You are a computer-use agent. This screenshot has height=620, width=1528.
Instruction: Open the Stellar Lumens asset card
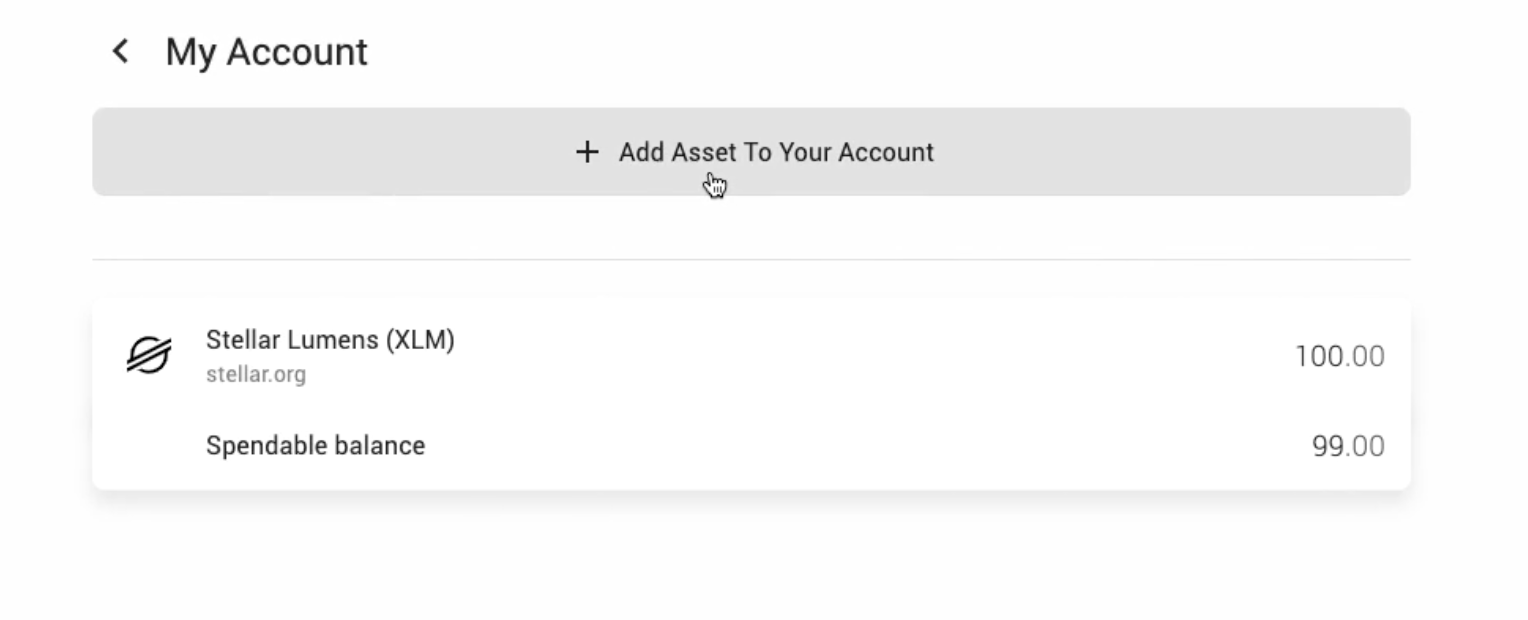point(751,395)
